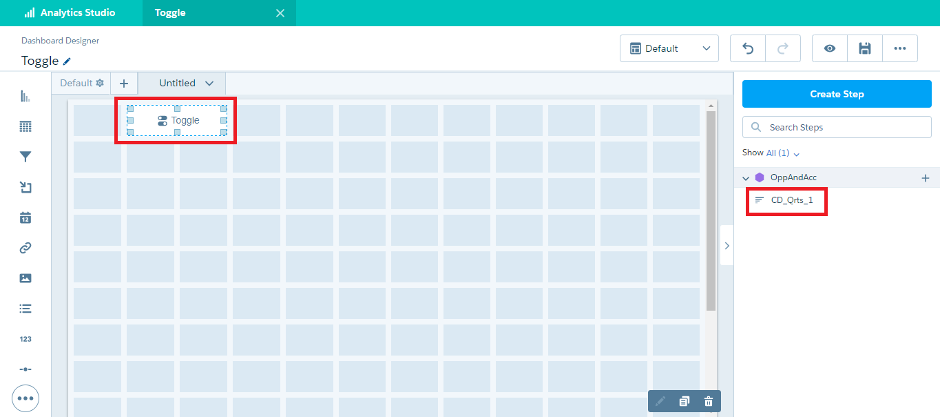941x418 pixels.
Task: Select the Toggle widget on the canvas
Action: click(176, 121)
